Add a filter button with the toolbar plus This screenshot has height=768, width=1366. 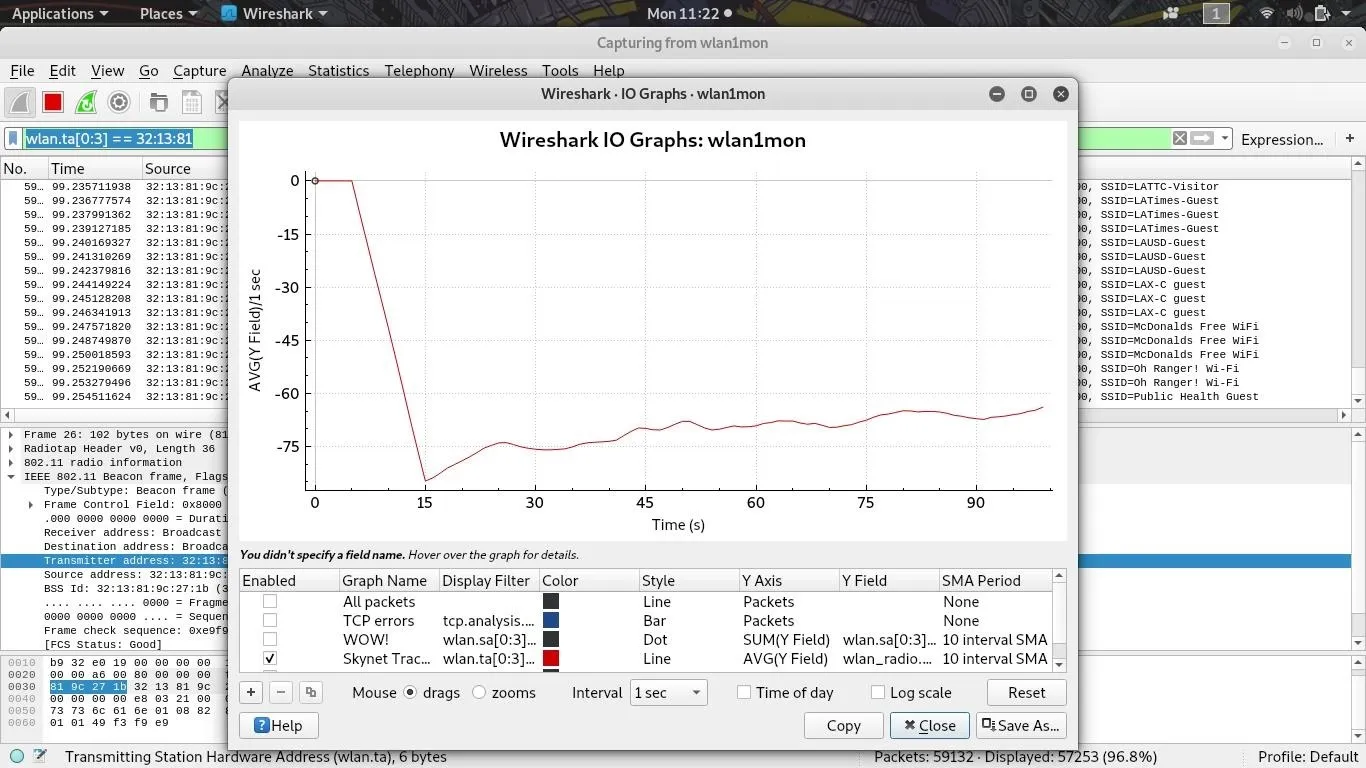(1350, 138)
